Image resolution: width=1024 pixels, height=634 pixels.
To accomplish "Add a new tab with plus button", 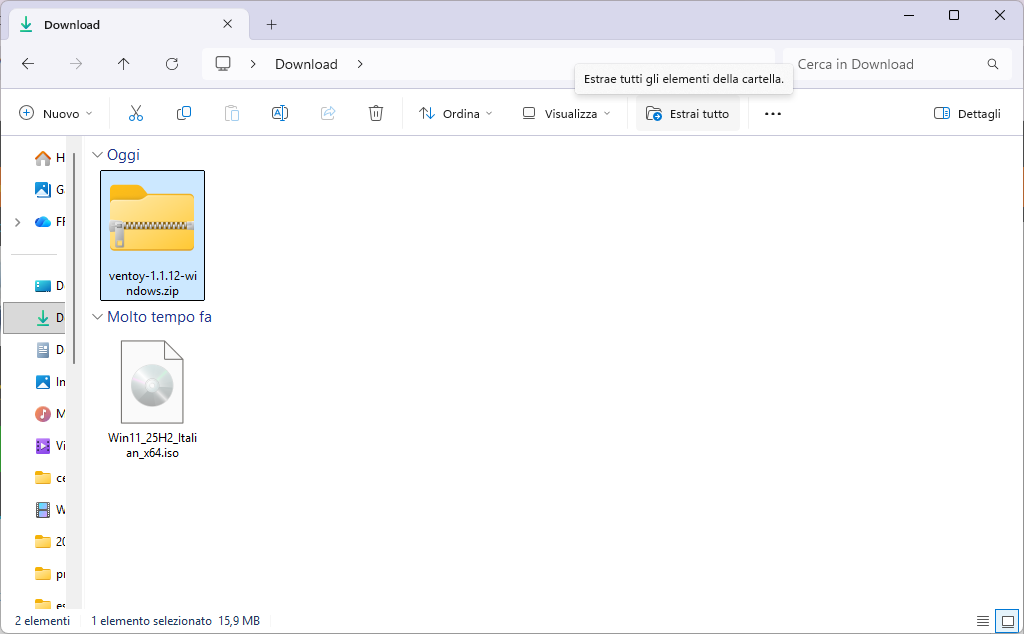I will (x=271, y=25).
